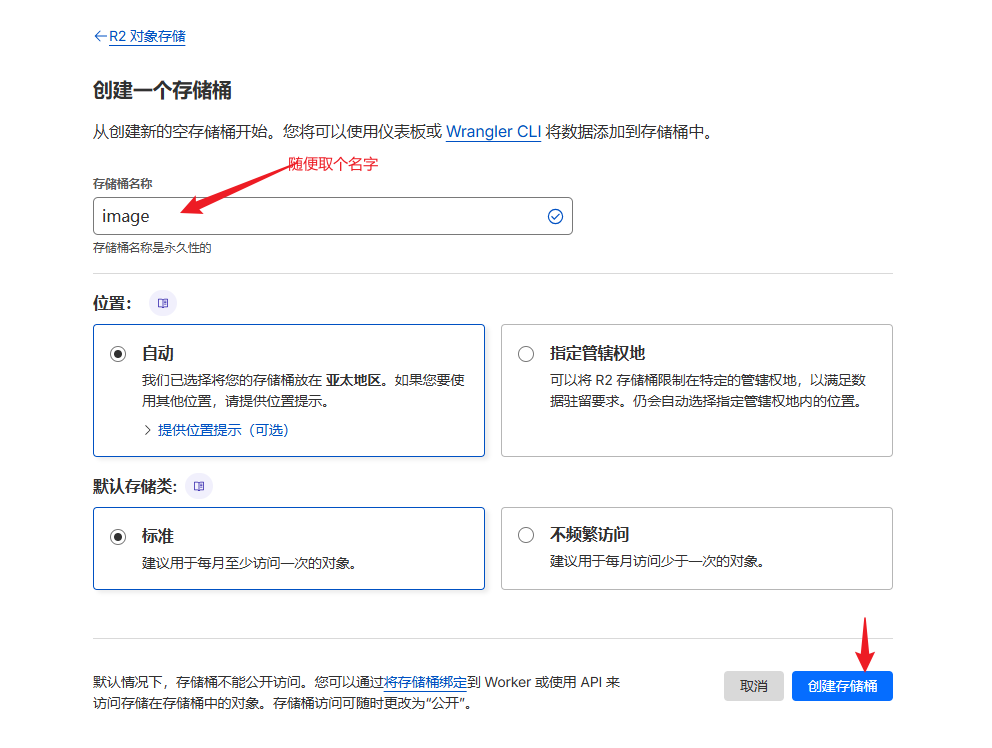Open the docs icon next to 位置
The height and width of the screenshot is (748, 992).
pyautogui.click(x=163, y=302)
